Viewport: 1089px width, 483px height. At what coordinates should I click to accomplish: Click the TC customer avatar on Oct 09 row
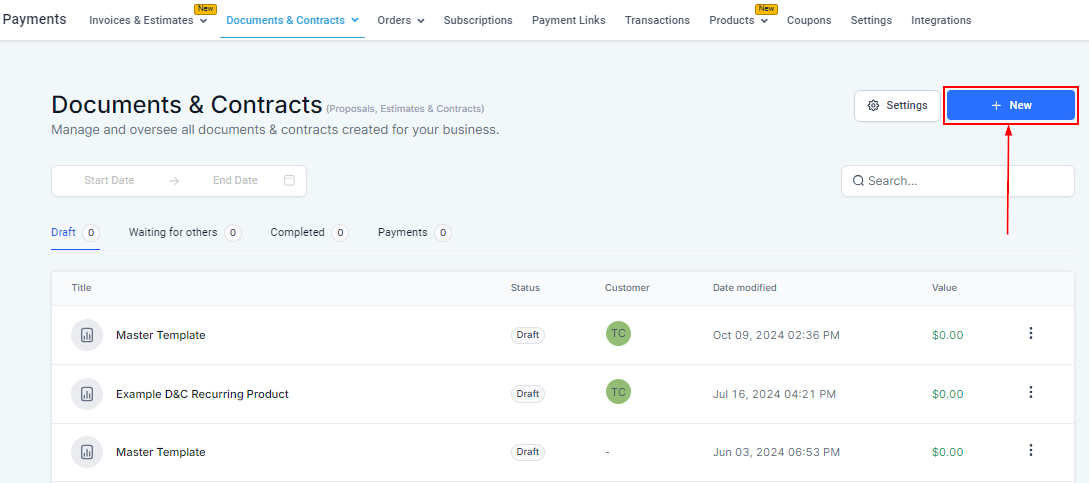click(x=618, y=334)
